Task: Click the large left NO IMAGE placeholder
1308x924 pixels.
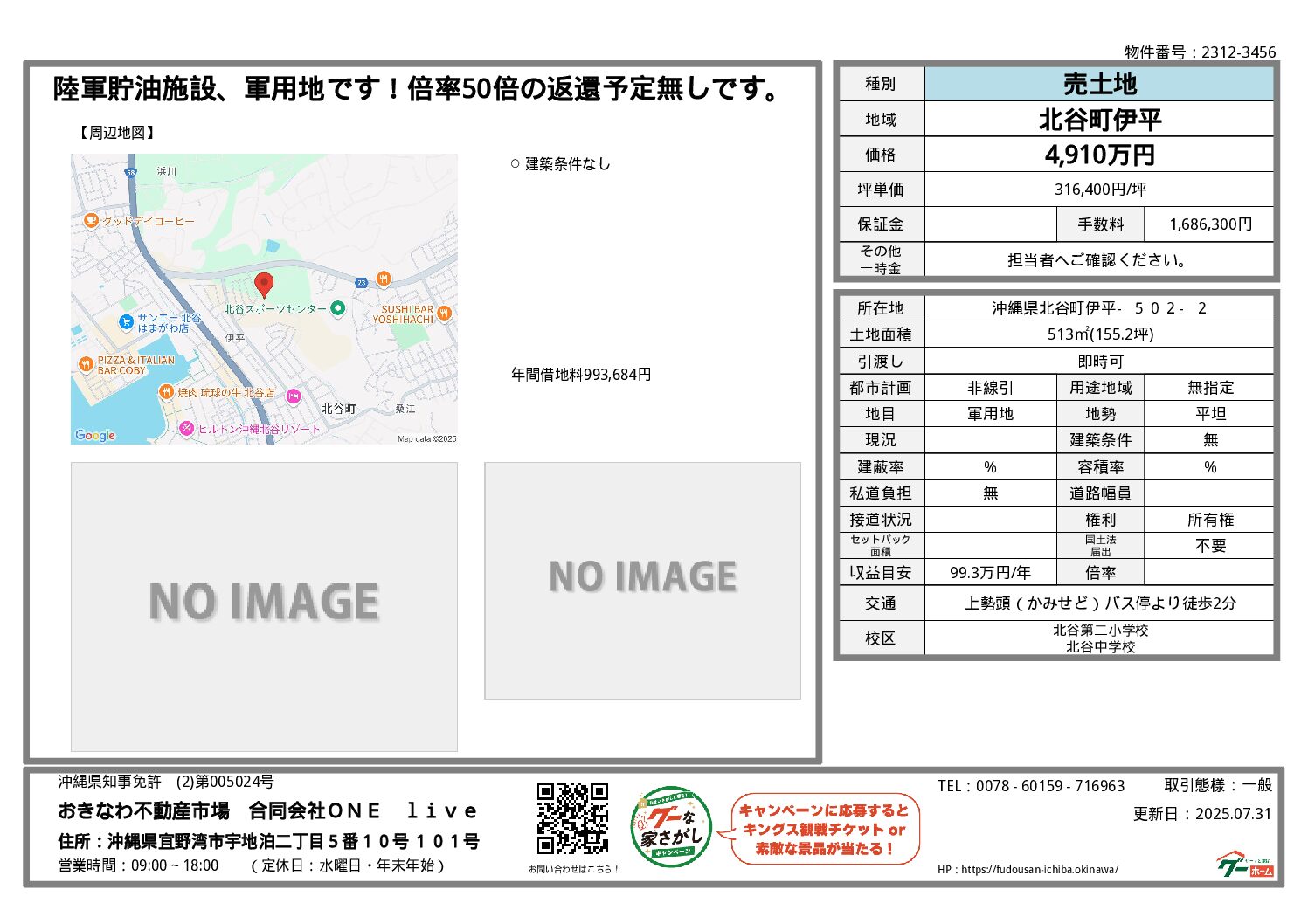Action: 264,607
